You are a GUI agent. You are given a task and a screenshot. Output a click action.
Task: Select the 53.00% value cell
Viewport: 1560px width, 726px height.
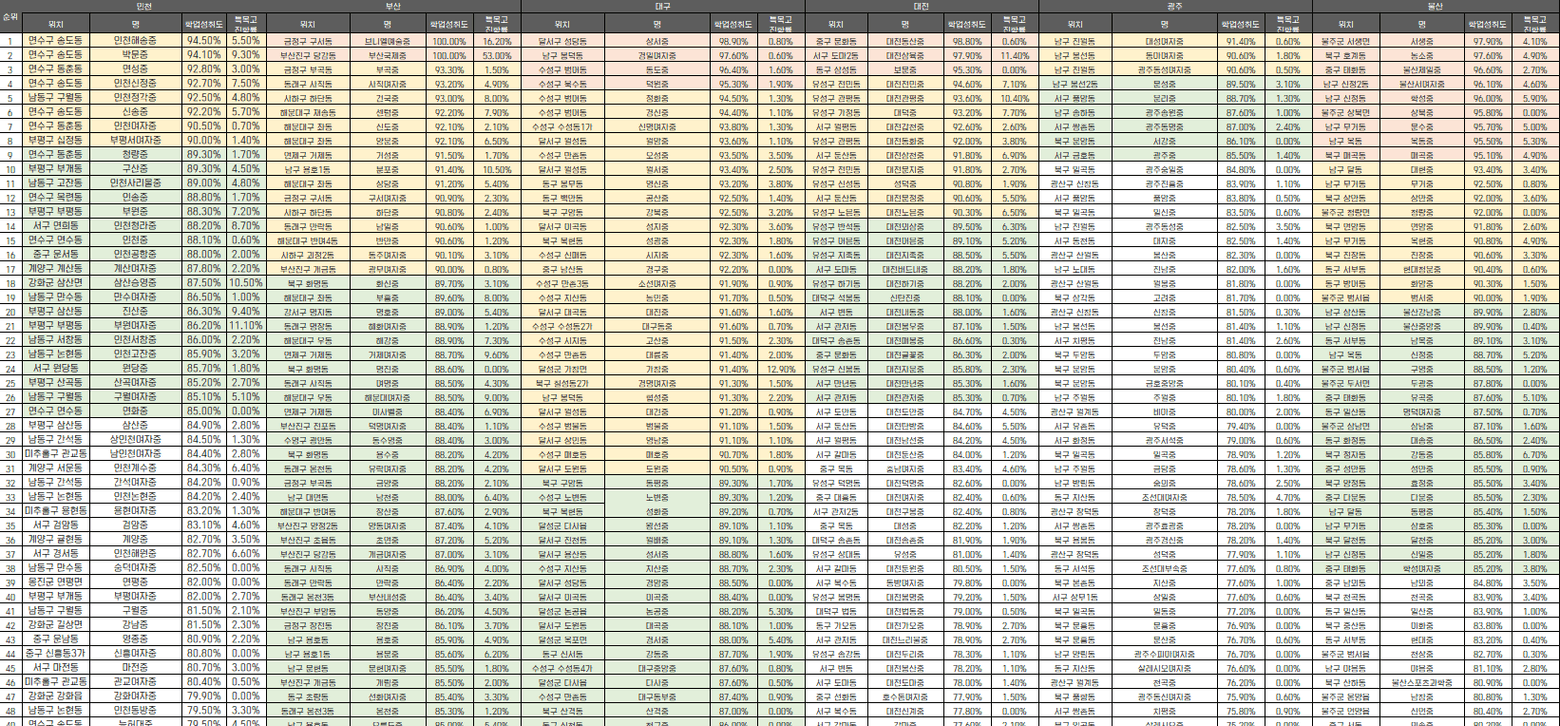pos(497,55)
